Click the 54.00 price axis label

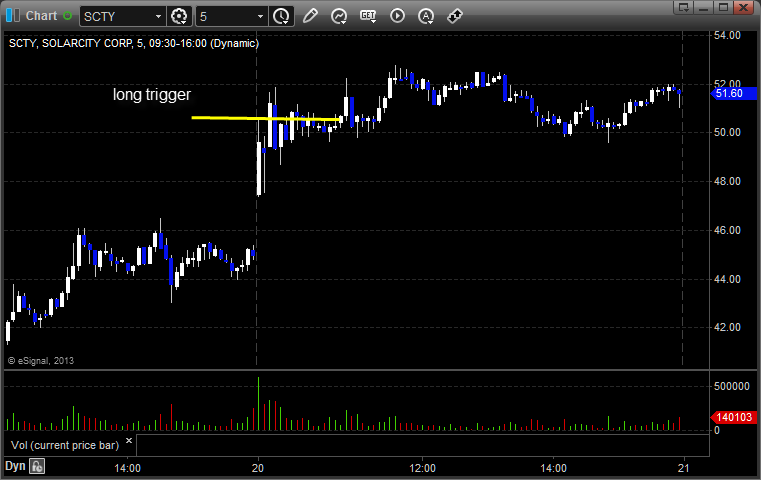[x=727, y=35]
